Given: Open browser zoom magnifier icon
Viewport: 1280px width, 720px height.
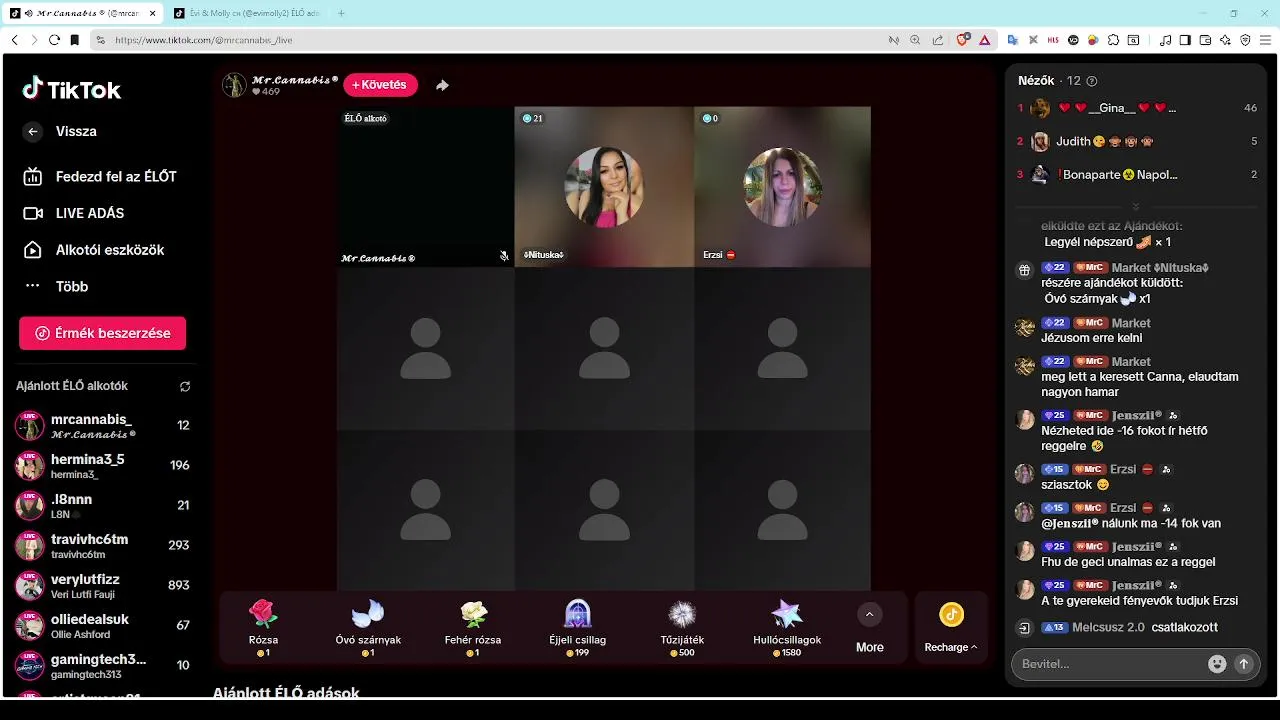Looking at the screenshot, I should (x=915, y=40).
